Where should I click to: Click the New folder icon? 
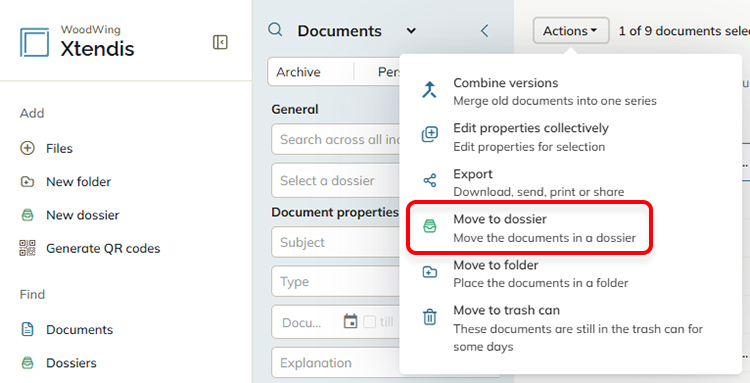(x=27, y=182)
